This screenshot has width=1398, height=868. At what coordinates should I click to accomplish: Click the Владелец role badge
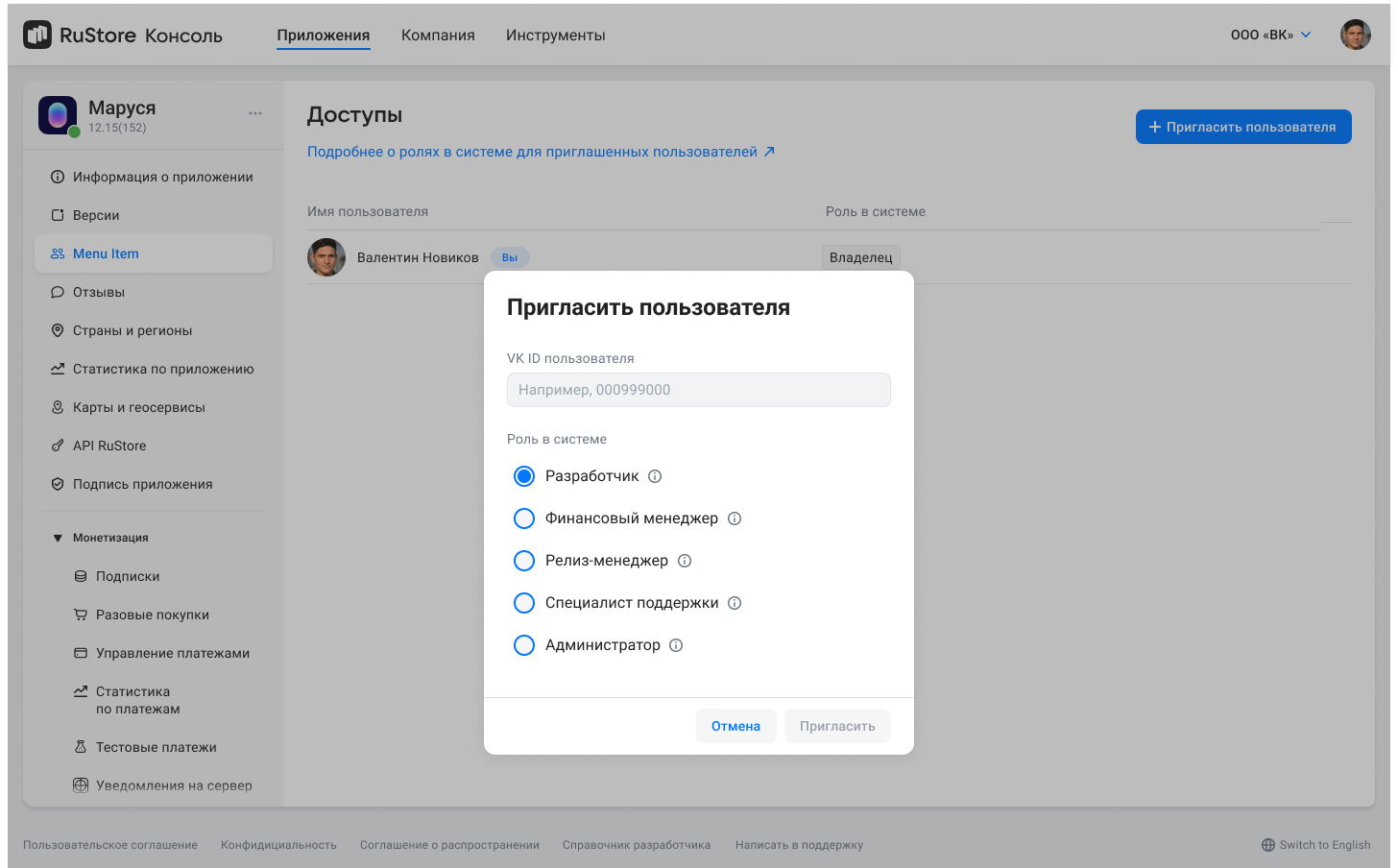861,257
